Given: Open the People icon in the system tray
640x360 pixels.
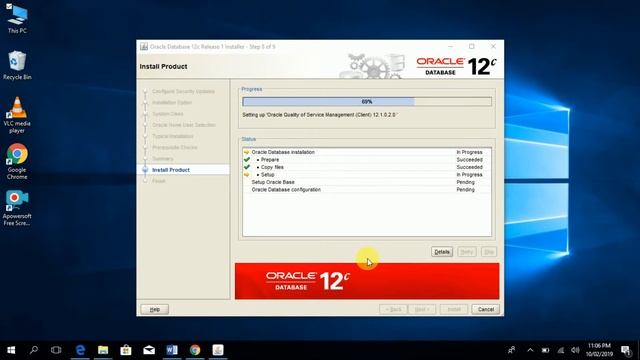Looking at the screenshot, I should (x=511, y=350).
